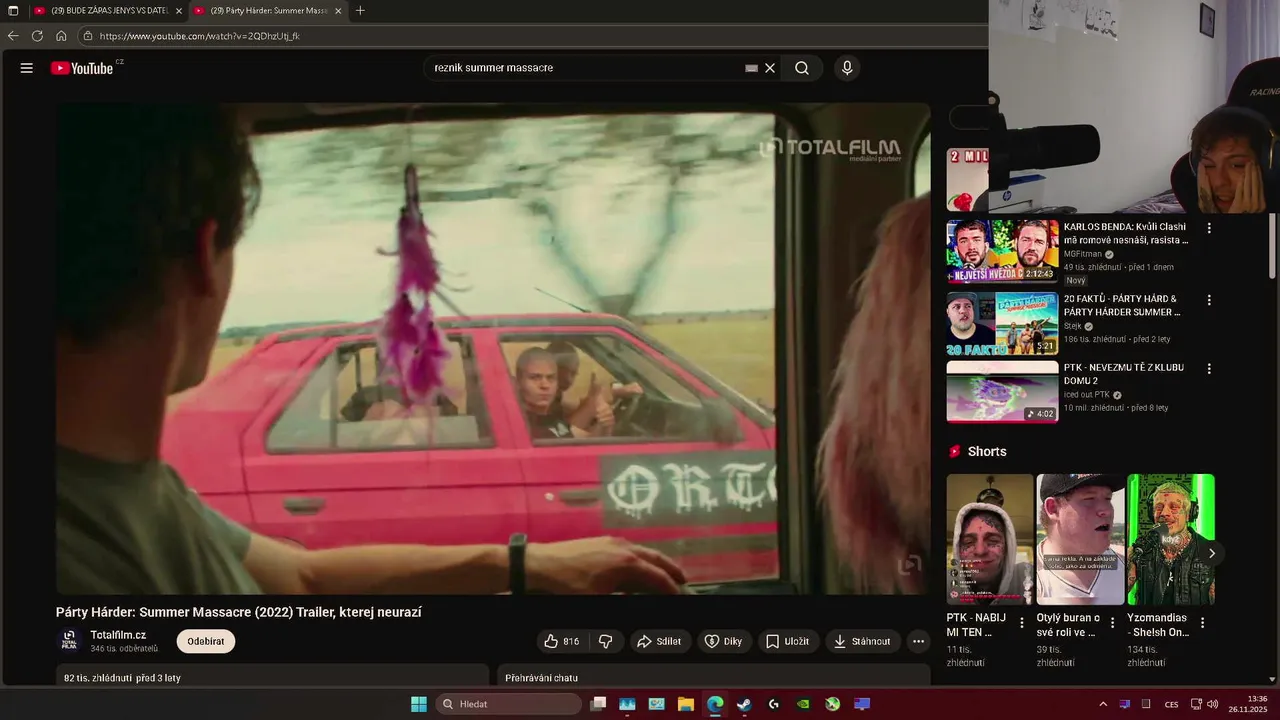The height and width of the screenshot is (720, 1280).
Task: Close the BUDE ZÁPAS JENYS tab
Action: (179, 11)
